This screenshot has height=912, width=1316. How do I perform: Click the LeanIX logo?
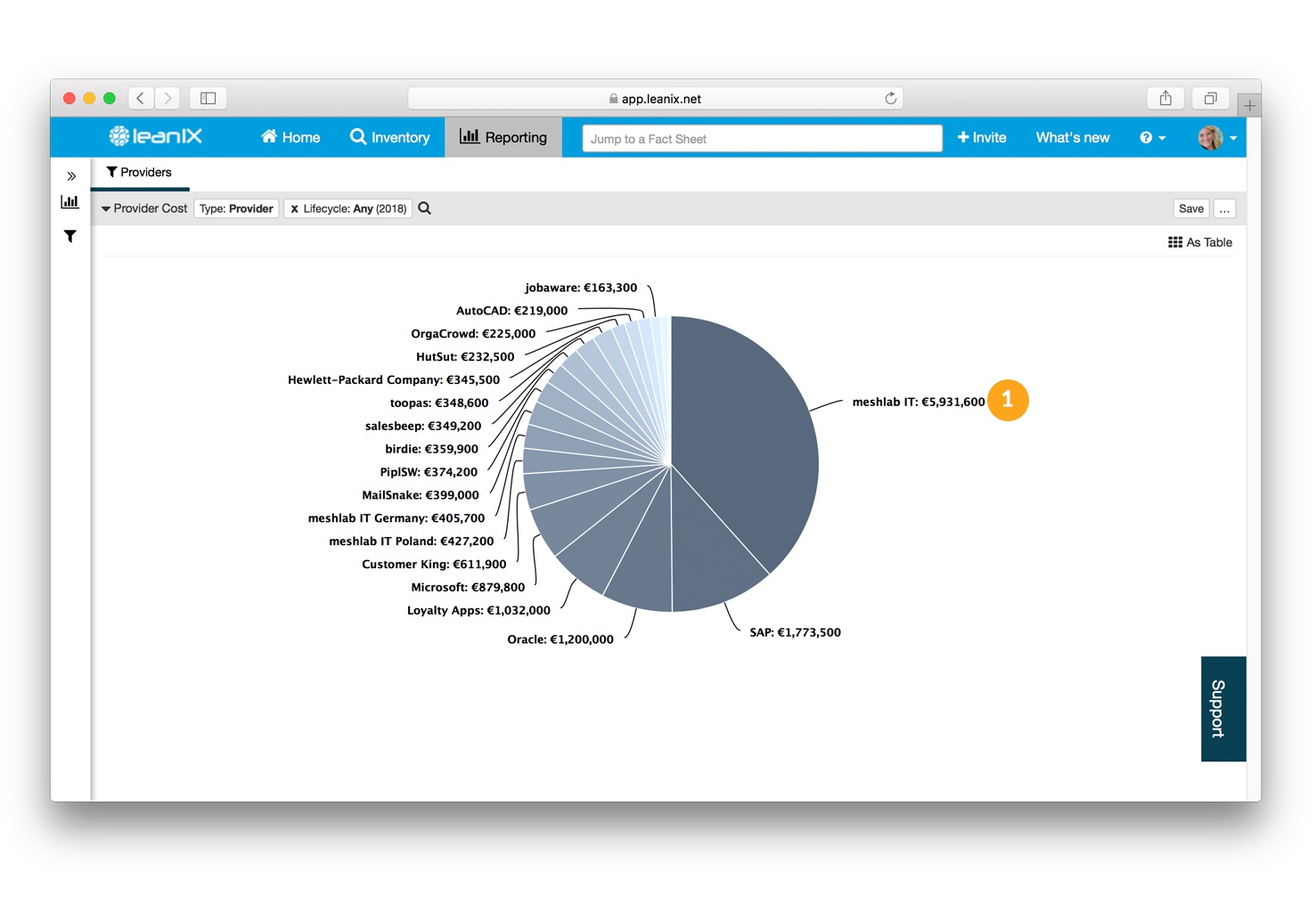point(155,136)
